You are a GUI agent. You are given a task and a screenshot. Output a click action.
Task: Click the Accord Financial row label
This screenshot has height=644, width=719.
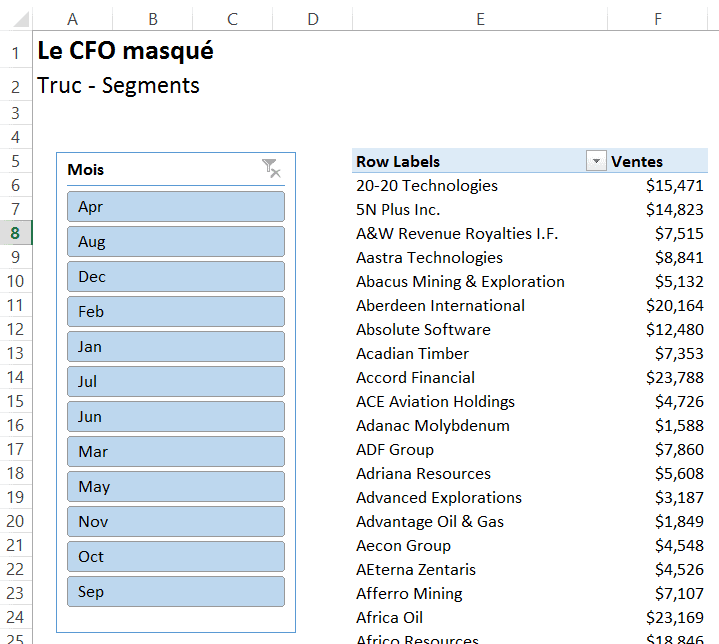coord(415,378)
